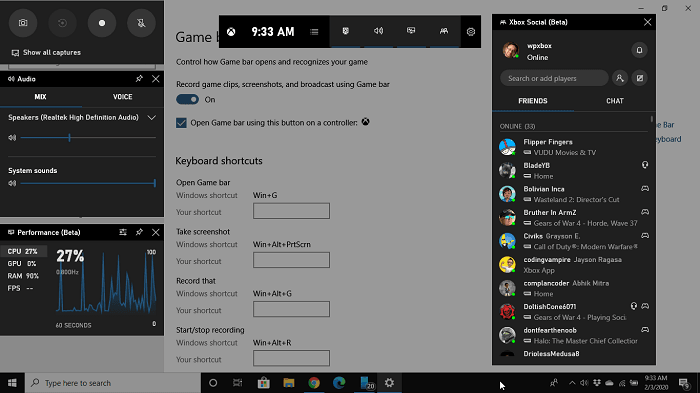Select friend BladeYB
This screenshot has width=700, height=393.
coord(573,171)
